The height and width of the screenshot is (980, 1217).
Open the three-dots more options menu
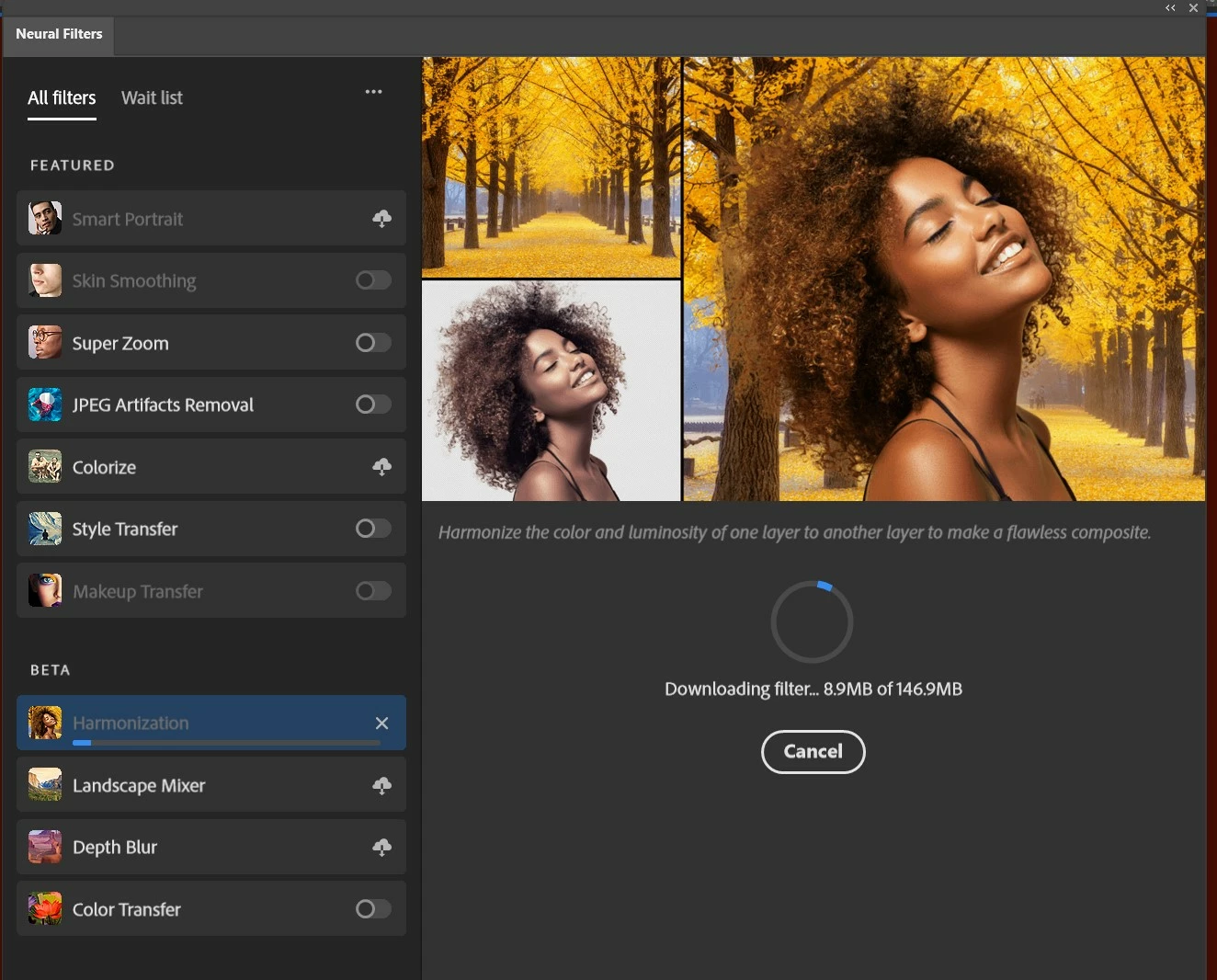point(373,92)
